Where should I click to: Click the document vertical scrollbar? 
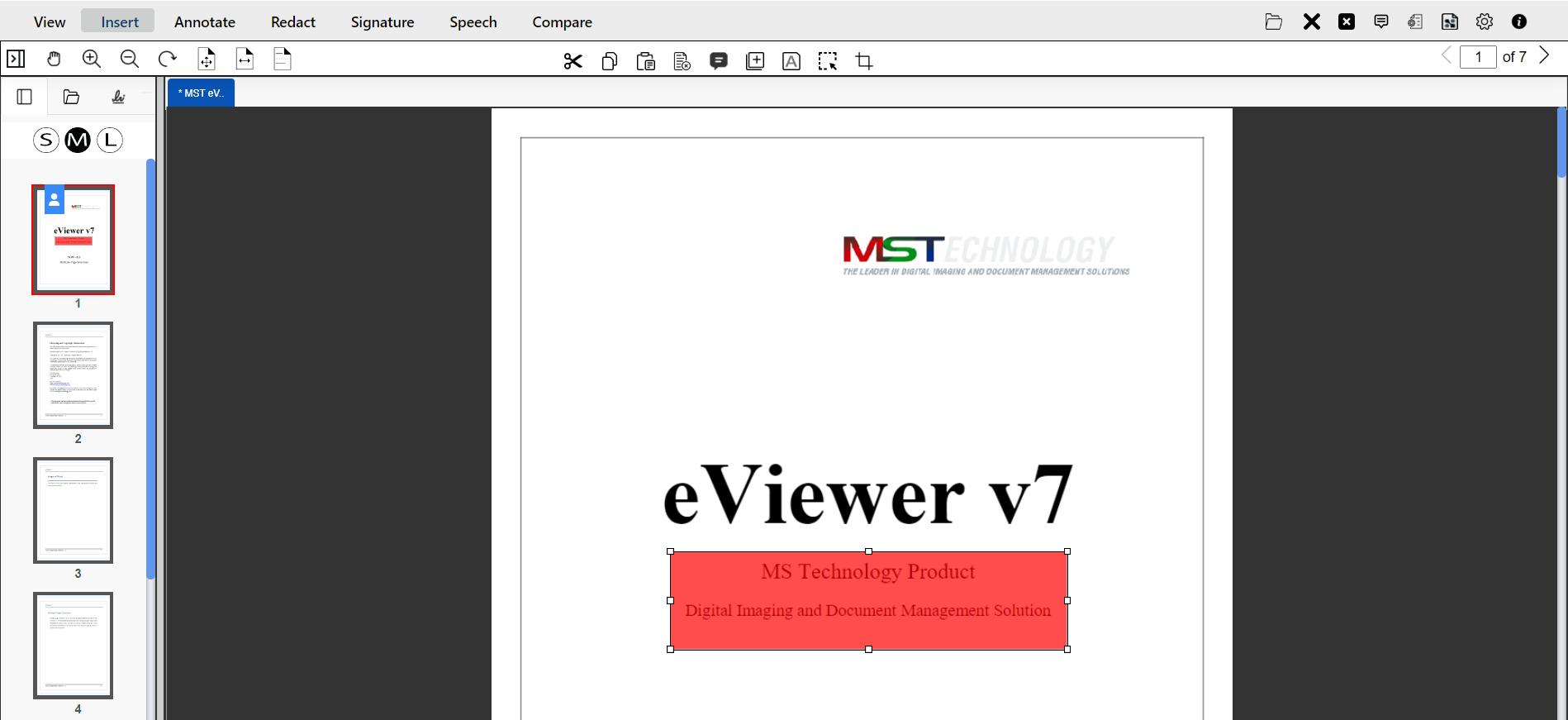[1561, 142]
